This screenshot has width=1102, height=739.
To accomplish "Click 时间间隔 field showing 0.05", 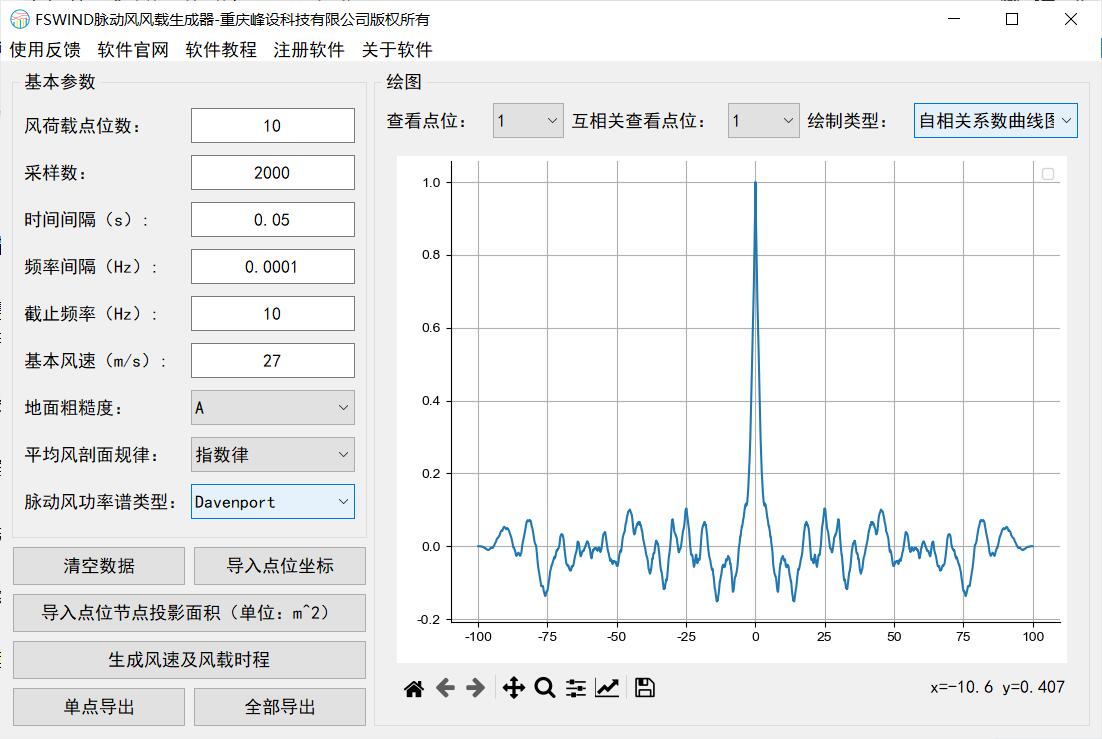I will pos(273,220).
